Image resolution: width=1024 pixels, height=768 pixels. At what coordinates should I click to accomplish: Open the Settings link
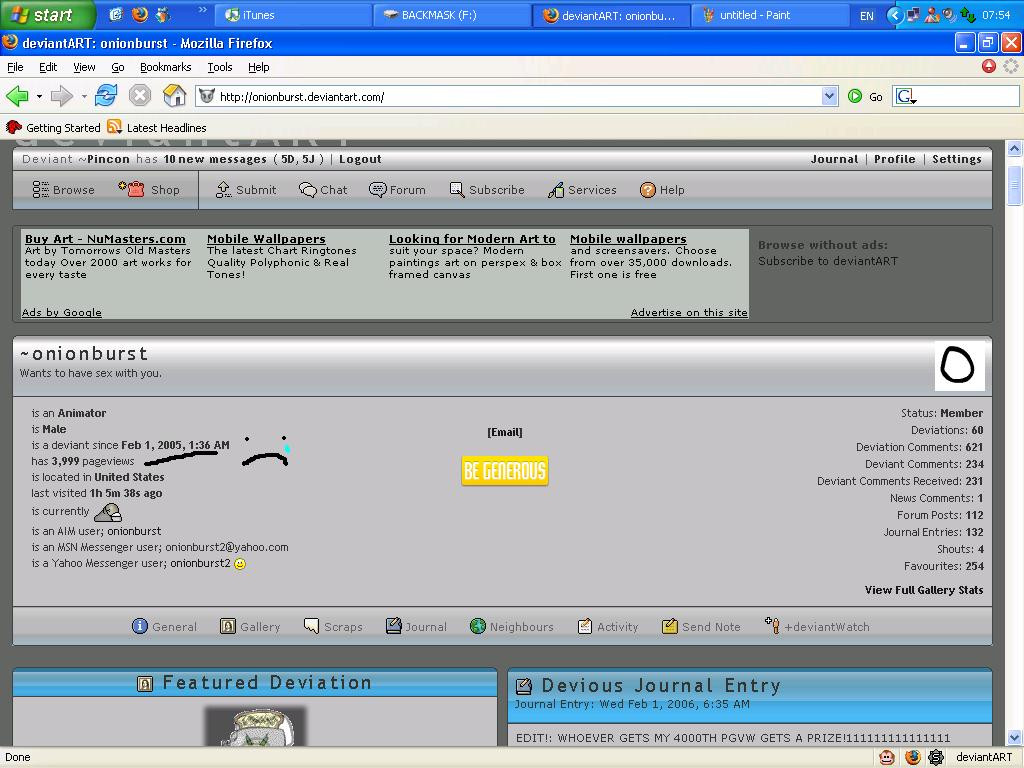(957, 159)
